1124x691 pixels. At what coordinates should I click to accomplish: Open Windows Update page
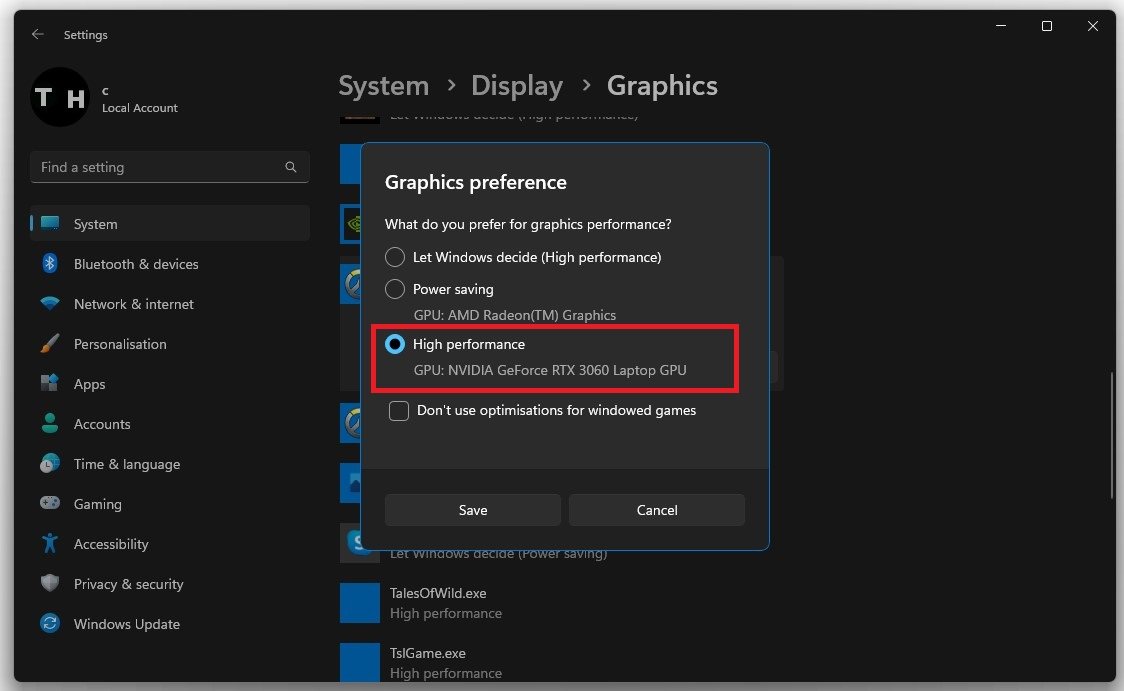(x=126, y=624)
